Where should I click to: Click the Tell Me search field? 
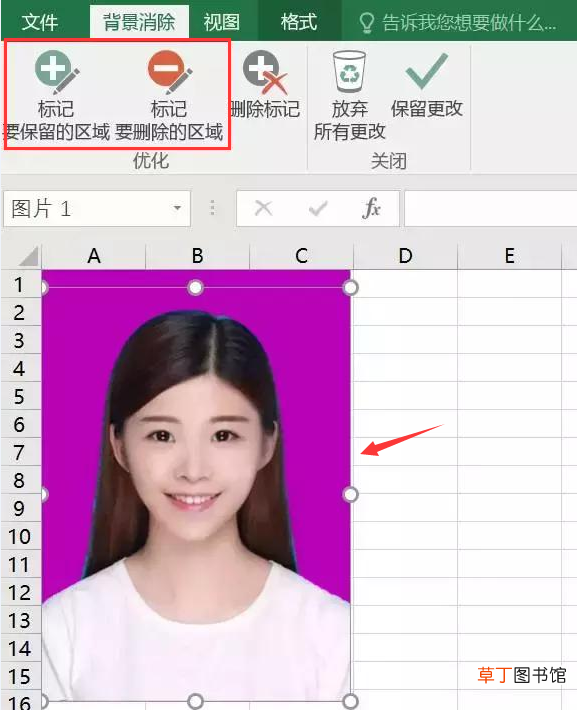click(457, 22)
